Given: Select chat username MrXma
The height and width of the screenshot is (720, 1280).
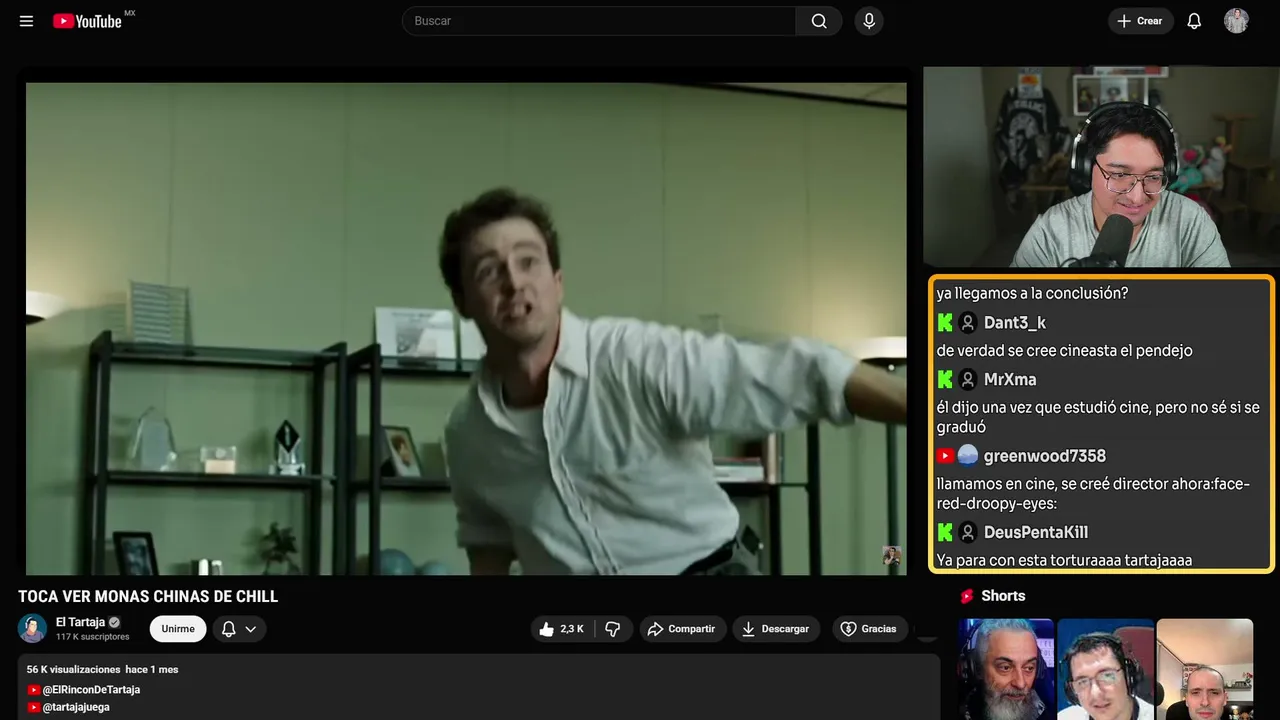Looking at the screenshot, I should click(x=1010, y=380).
